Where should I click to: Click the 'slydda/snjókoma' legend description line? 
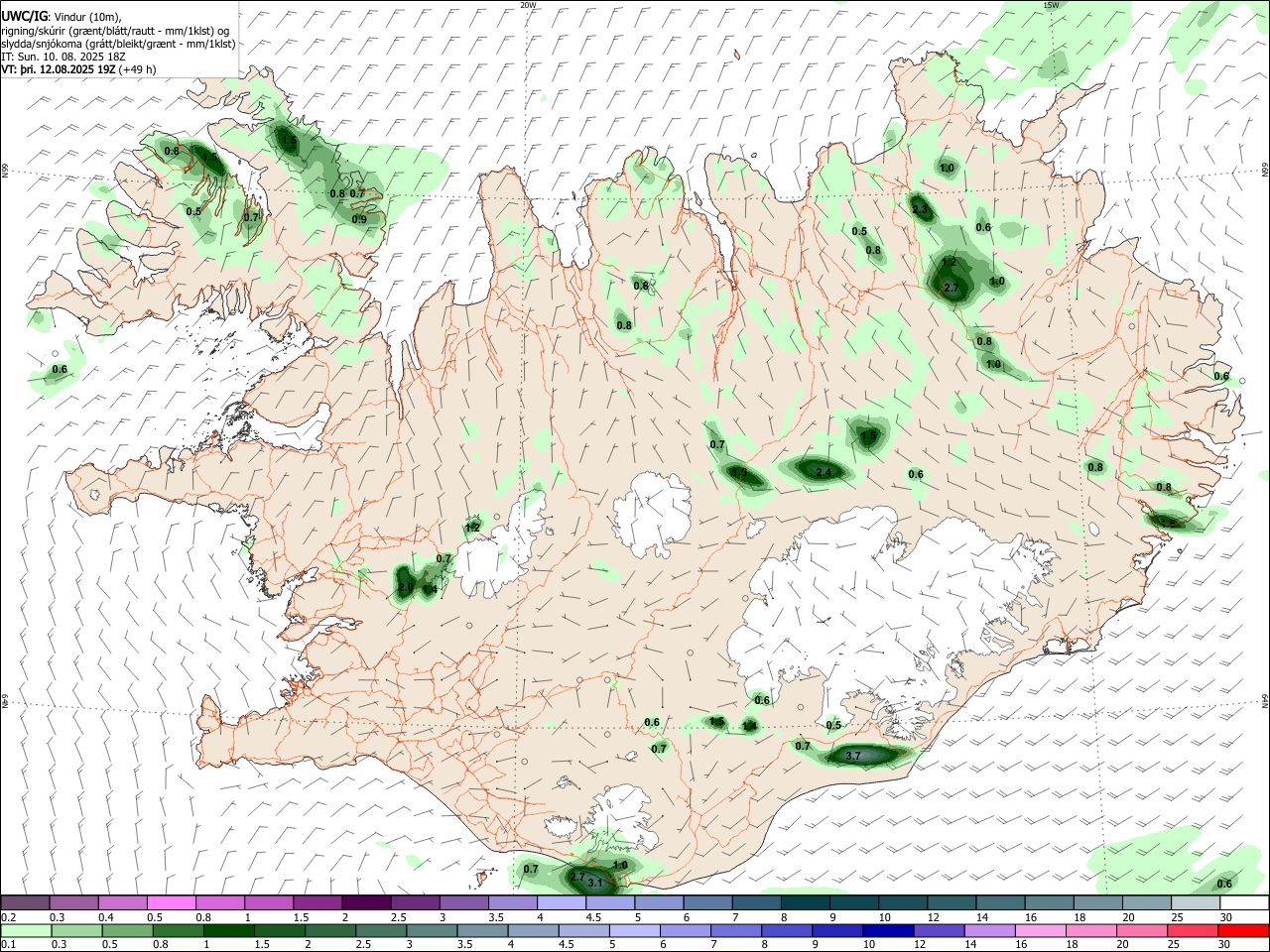coord(118,44)
